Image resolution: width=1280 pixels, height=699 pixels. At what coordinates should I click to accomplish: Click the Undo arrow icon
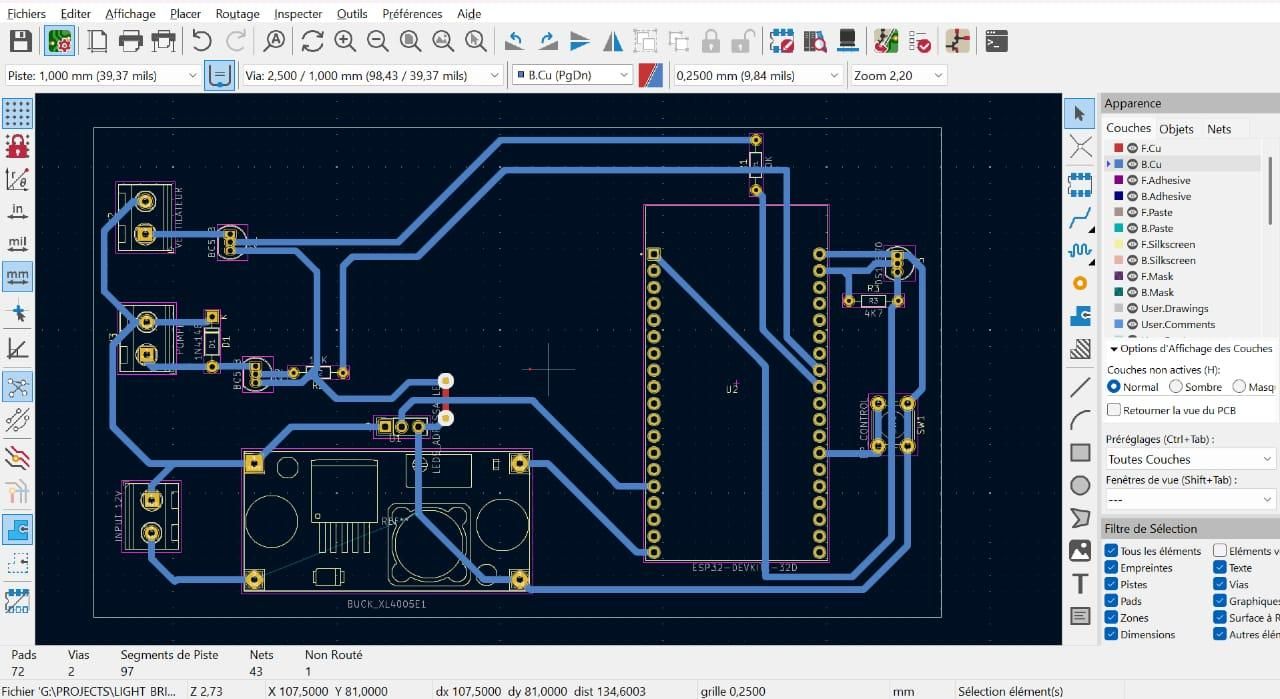click(x=202, y=41)
